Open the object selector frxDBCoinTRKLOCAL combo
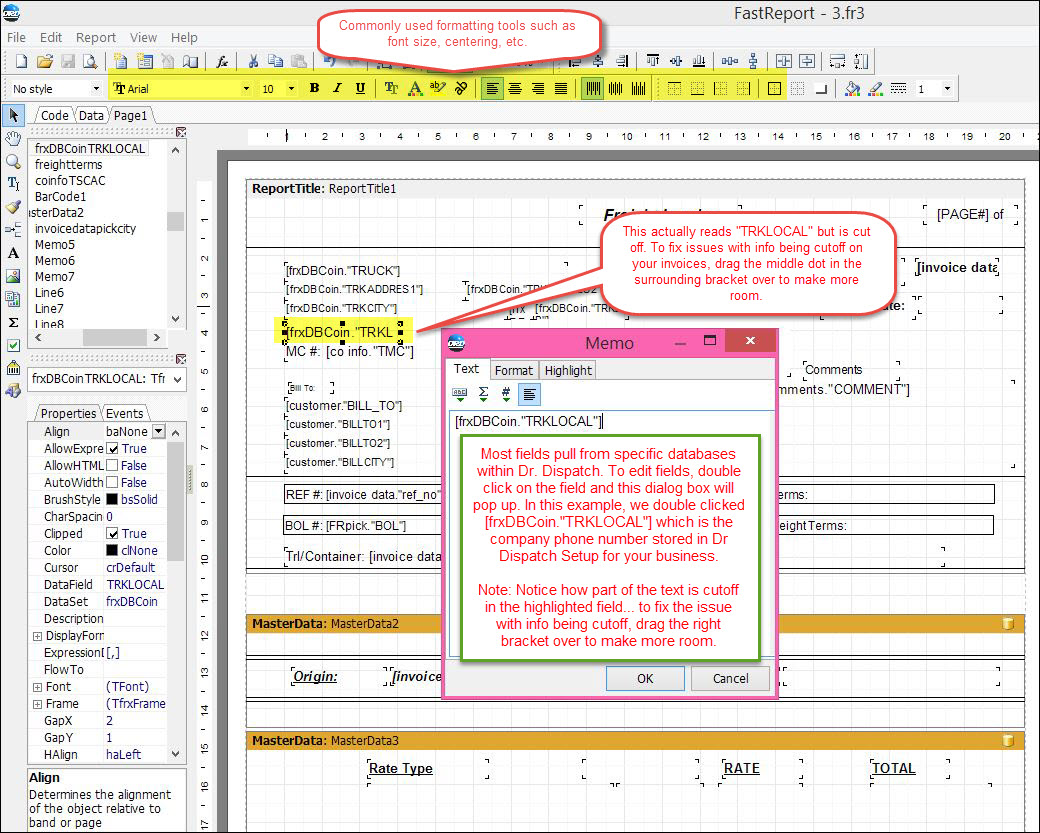This screenshot has height=833, width=1040. [107, 379]
